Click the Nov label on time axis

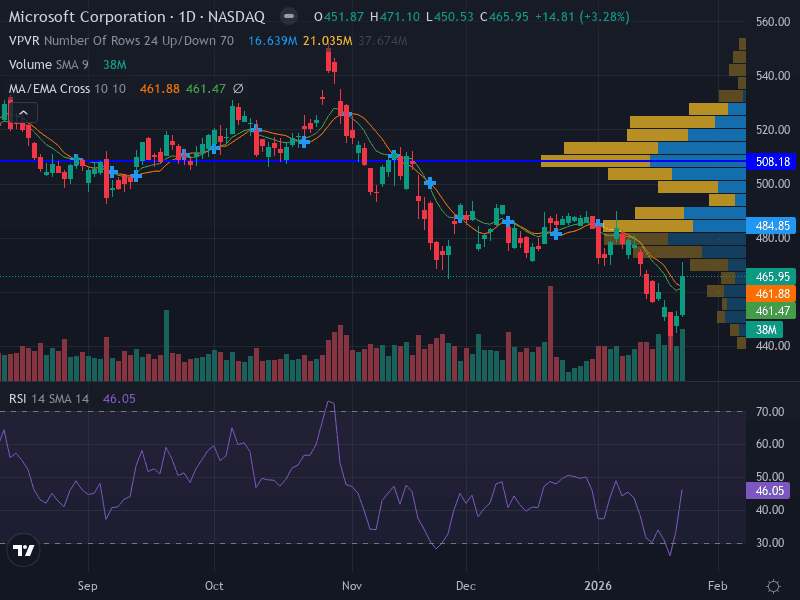click(352, 586)
